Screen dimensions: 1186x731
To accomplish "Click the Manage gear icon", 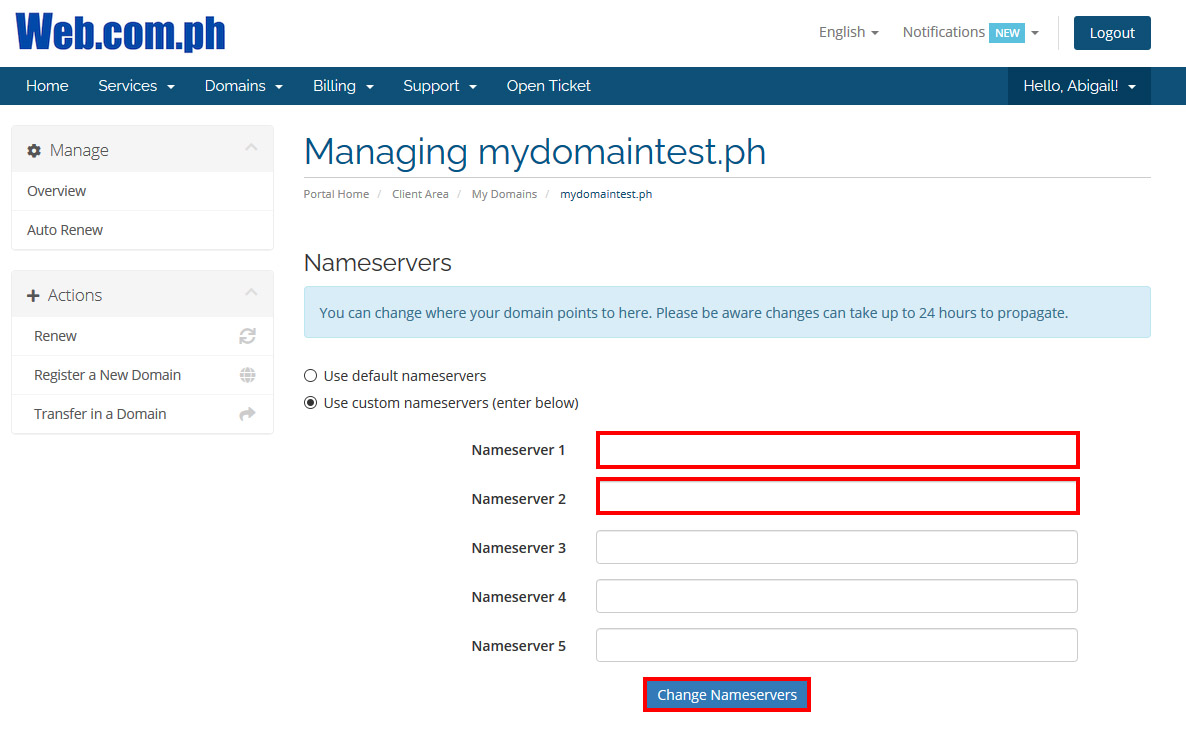I will (x=34, y=151).
